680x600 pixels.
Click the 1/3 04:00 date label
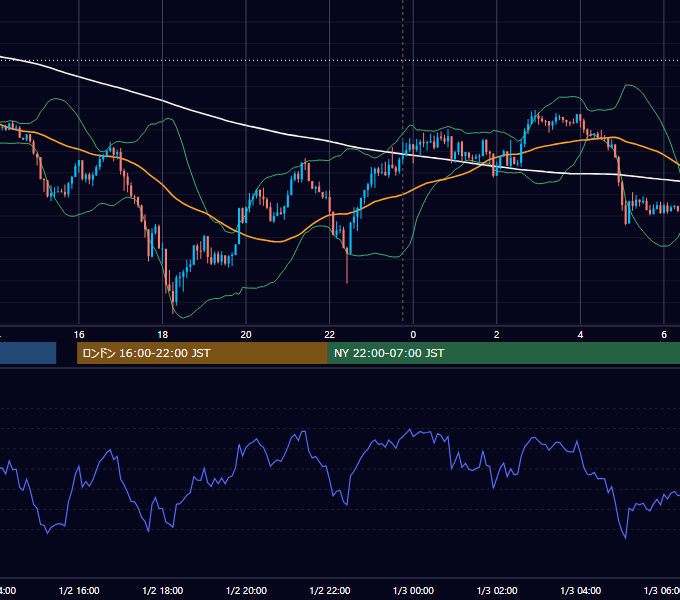(581, 590)
